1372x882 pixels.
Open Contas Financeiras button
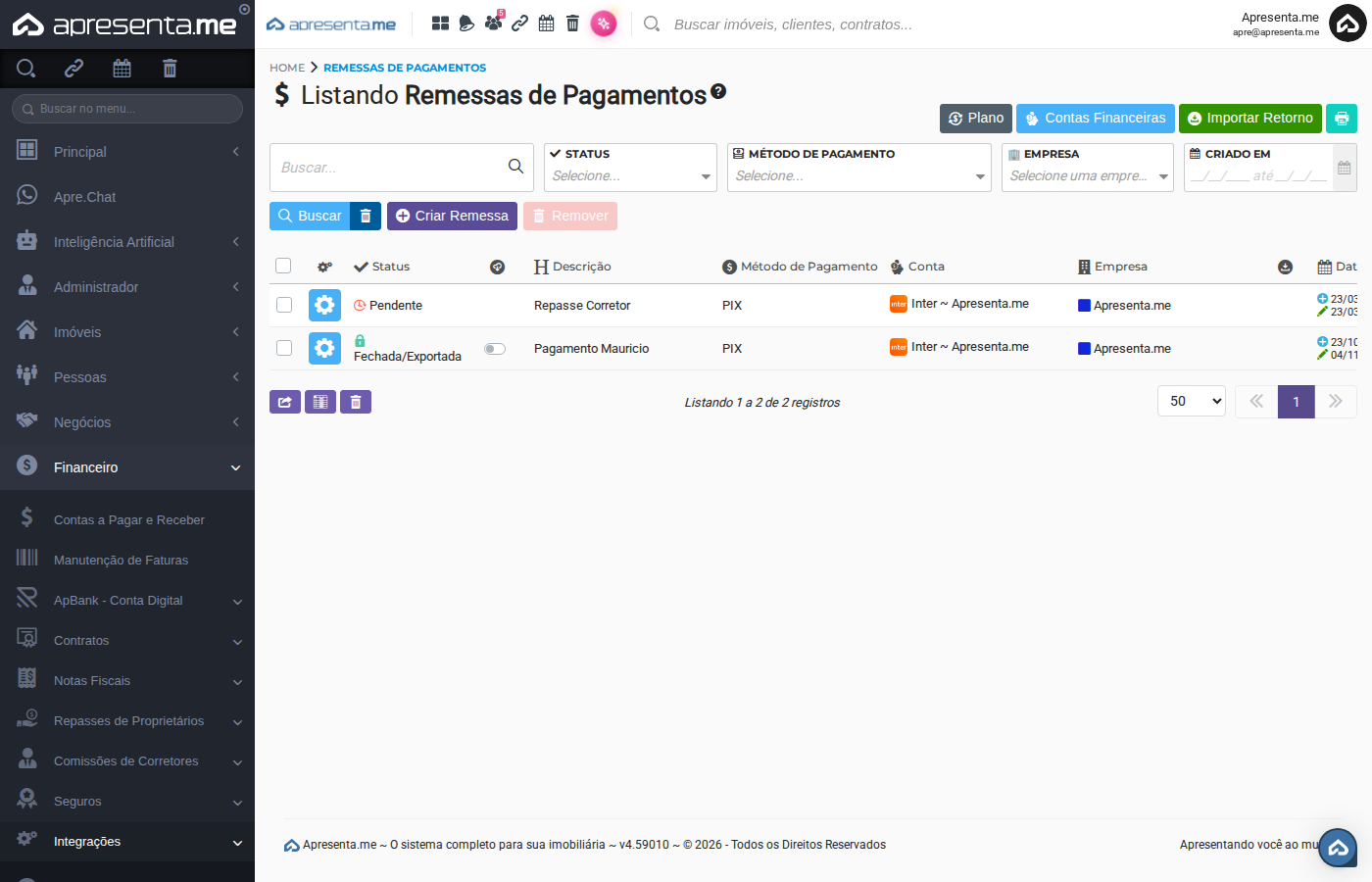[x=1096, y=118]
